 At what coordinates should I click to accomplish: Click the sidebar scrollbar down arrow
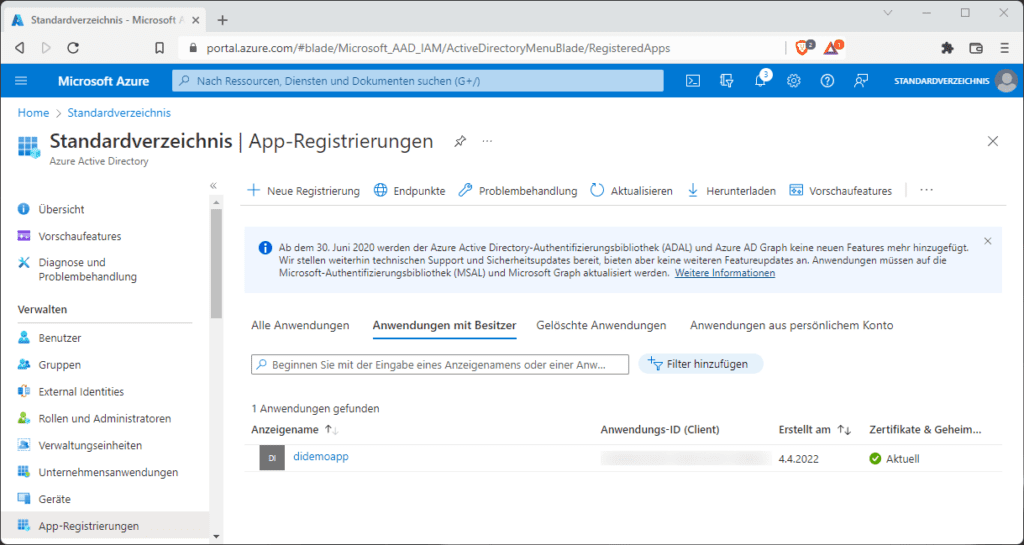click(x=216, y=537)
